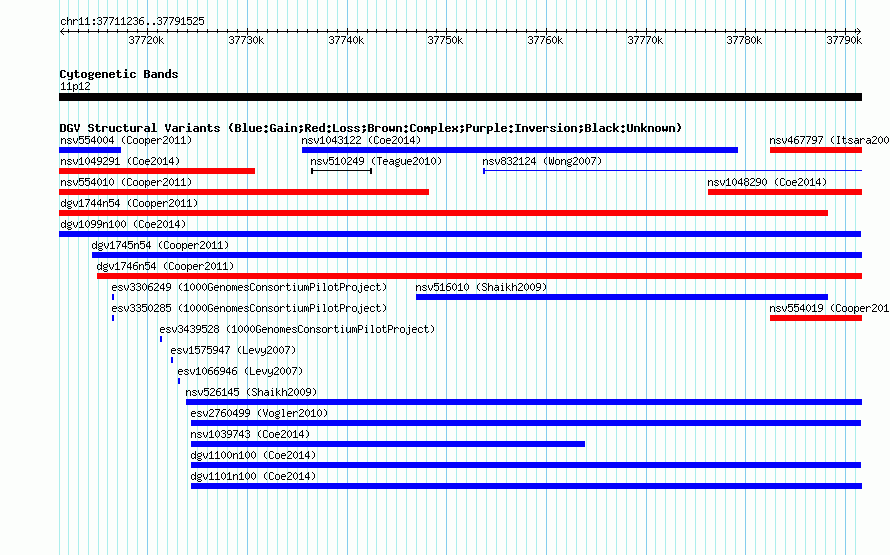Click dgv1101n100 (Coe2014) label
This screenshot has height=555, width=890.
point(253,476)
